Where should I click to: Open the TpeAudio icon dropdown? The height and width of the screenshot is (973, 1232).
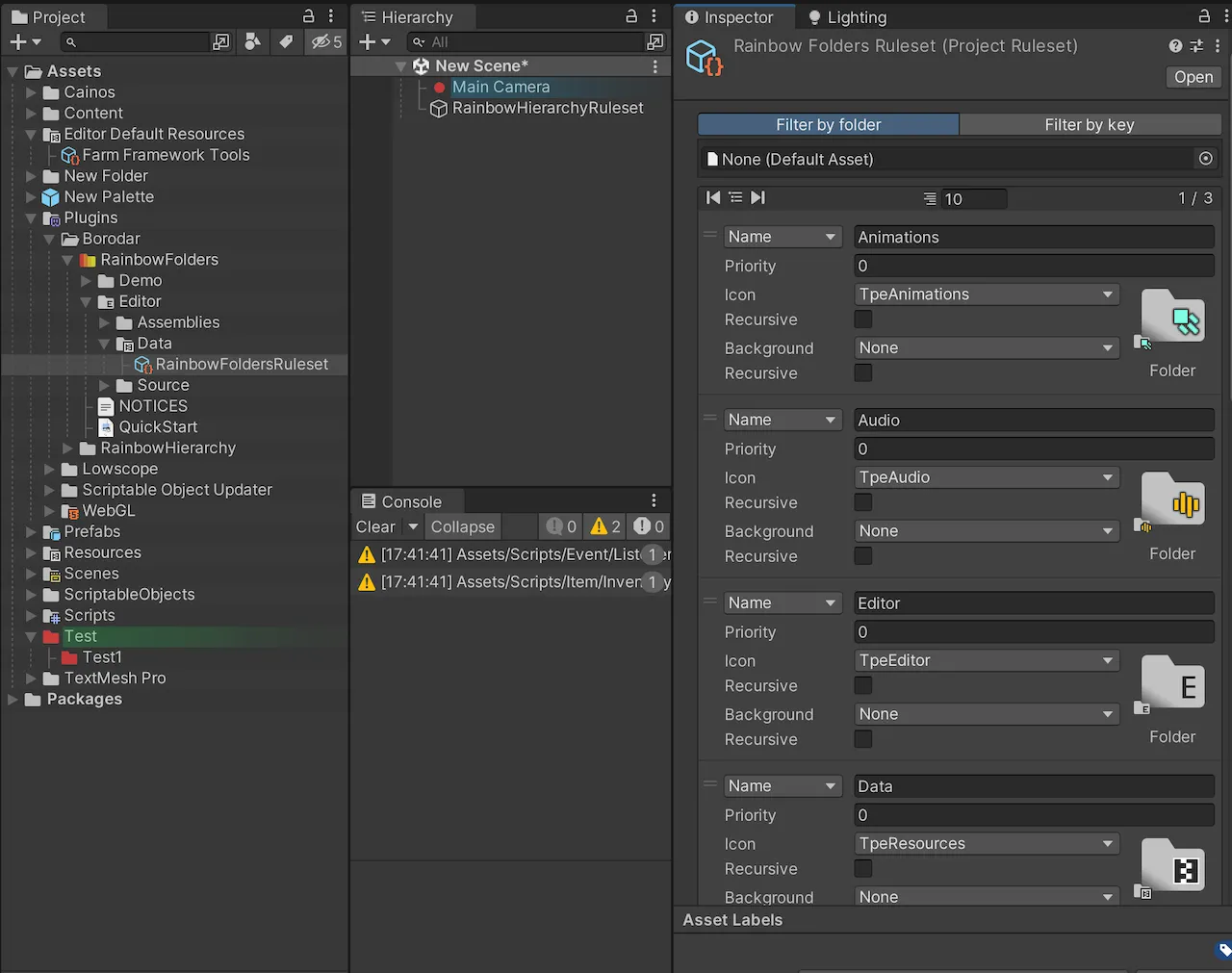[x=987, y=477]
